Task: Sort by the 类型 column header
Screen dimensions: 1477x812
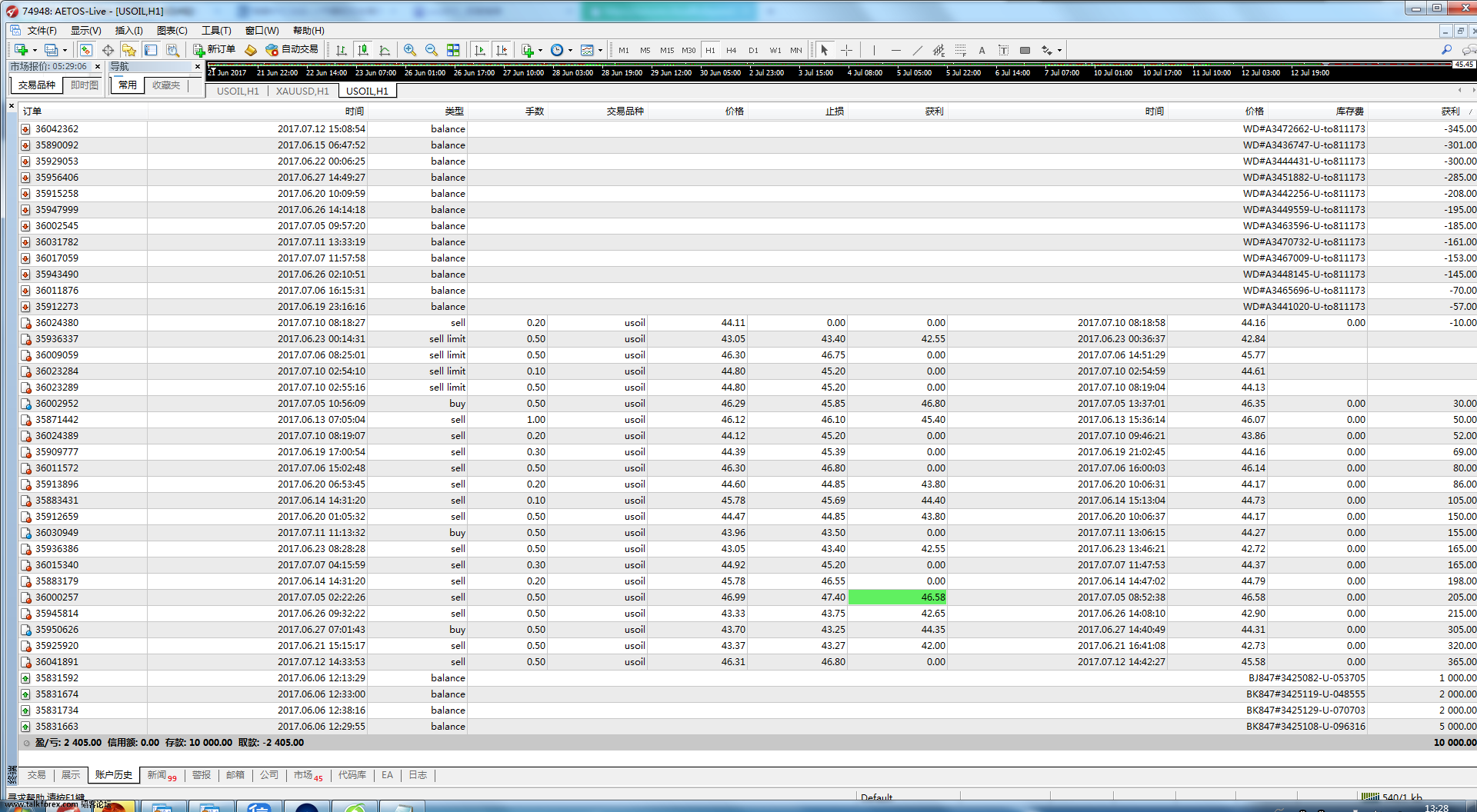Action: tap(418, 111)
